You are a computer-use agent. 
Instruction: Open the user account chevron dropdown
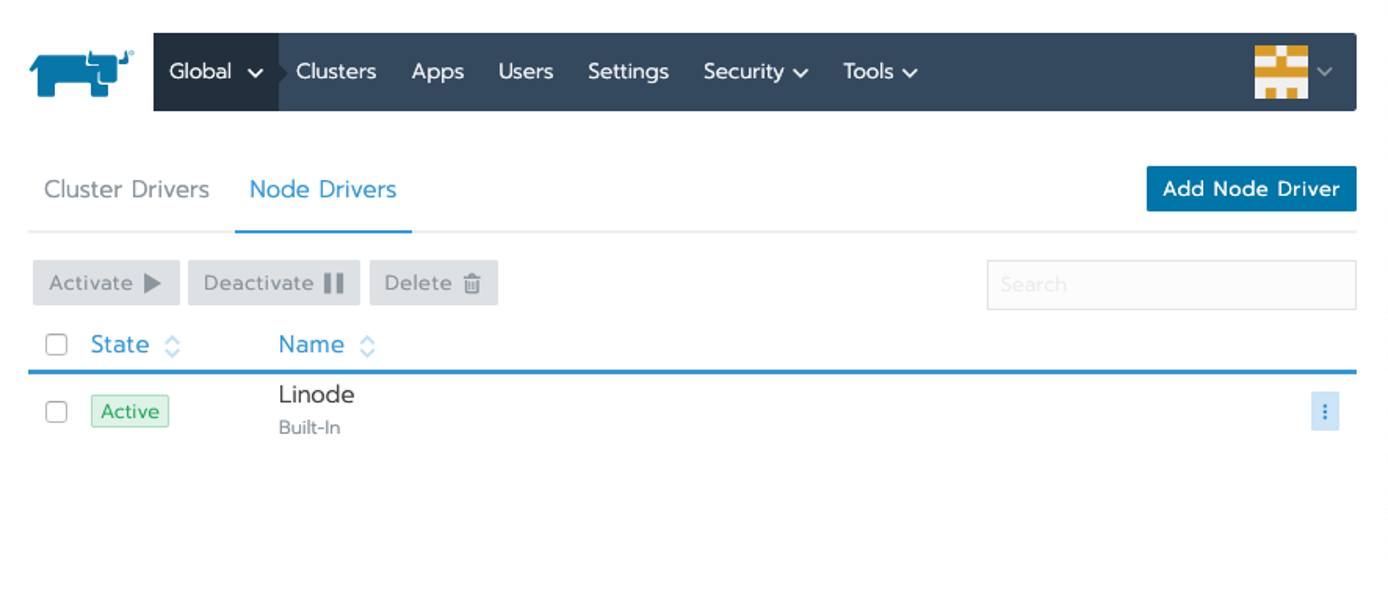pyautogui.click(x=1325, y=70)
